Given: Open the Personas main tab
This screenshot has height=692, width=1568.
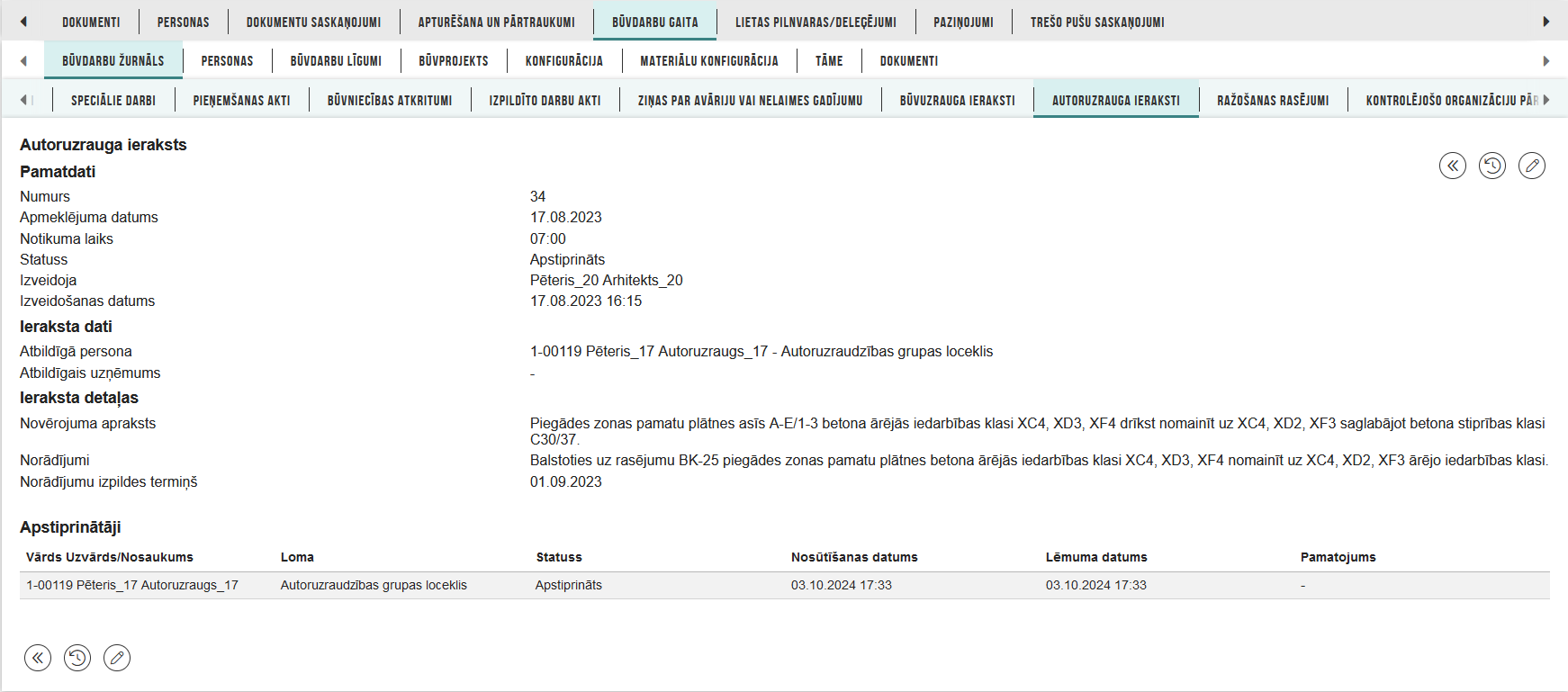Looking at the screenshot, I should [183, 22].
